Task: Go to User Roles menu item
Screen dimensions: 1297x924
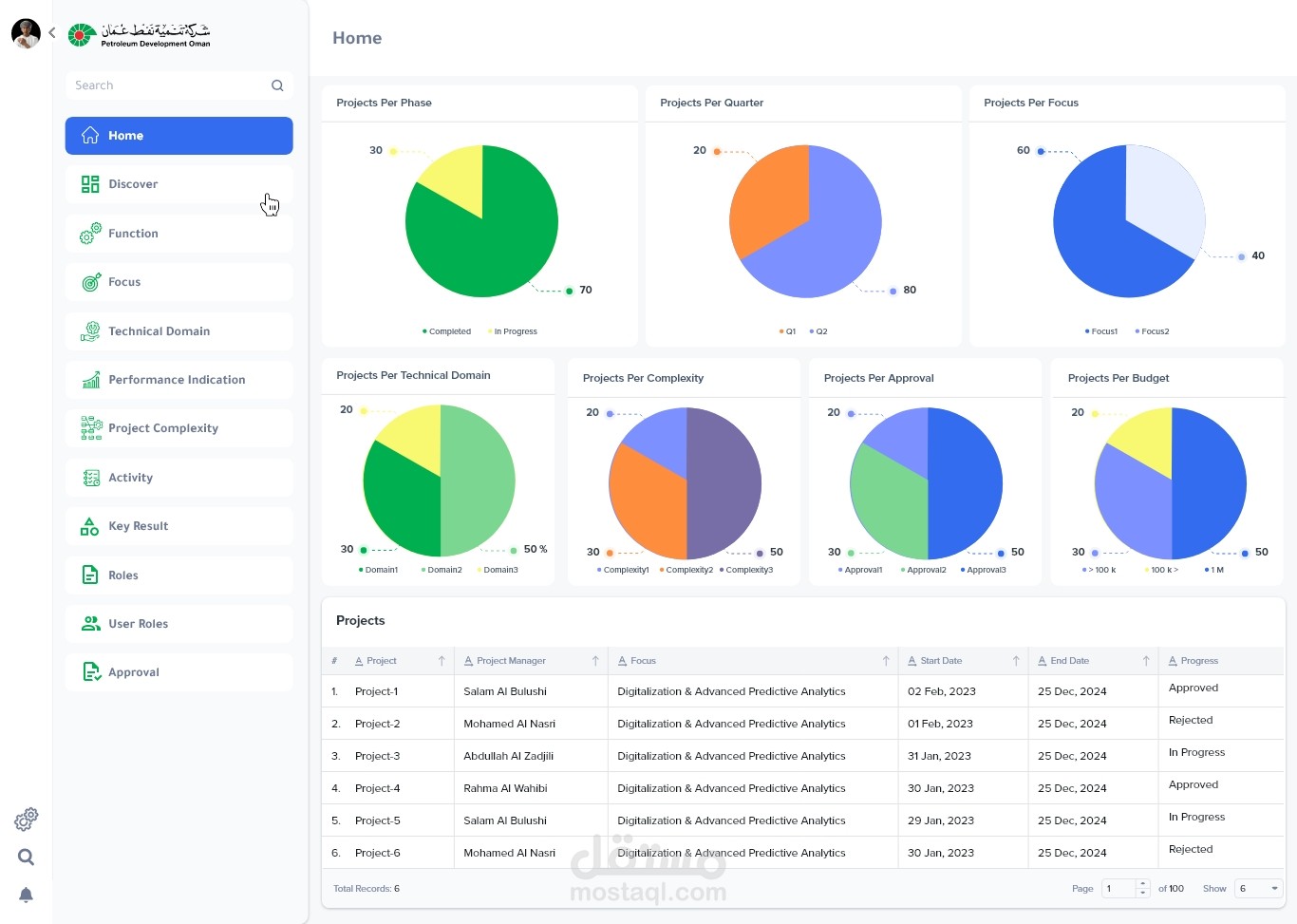Action: [x=179, y=624]
